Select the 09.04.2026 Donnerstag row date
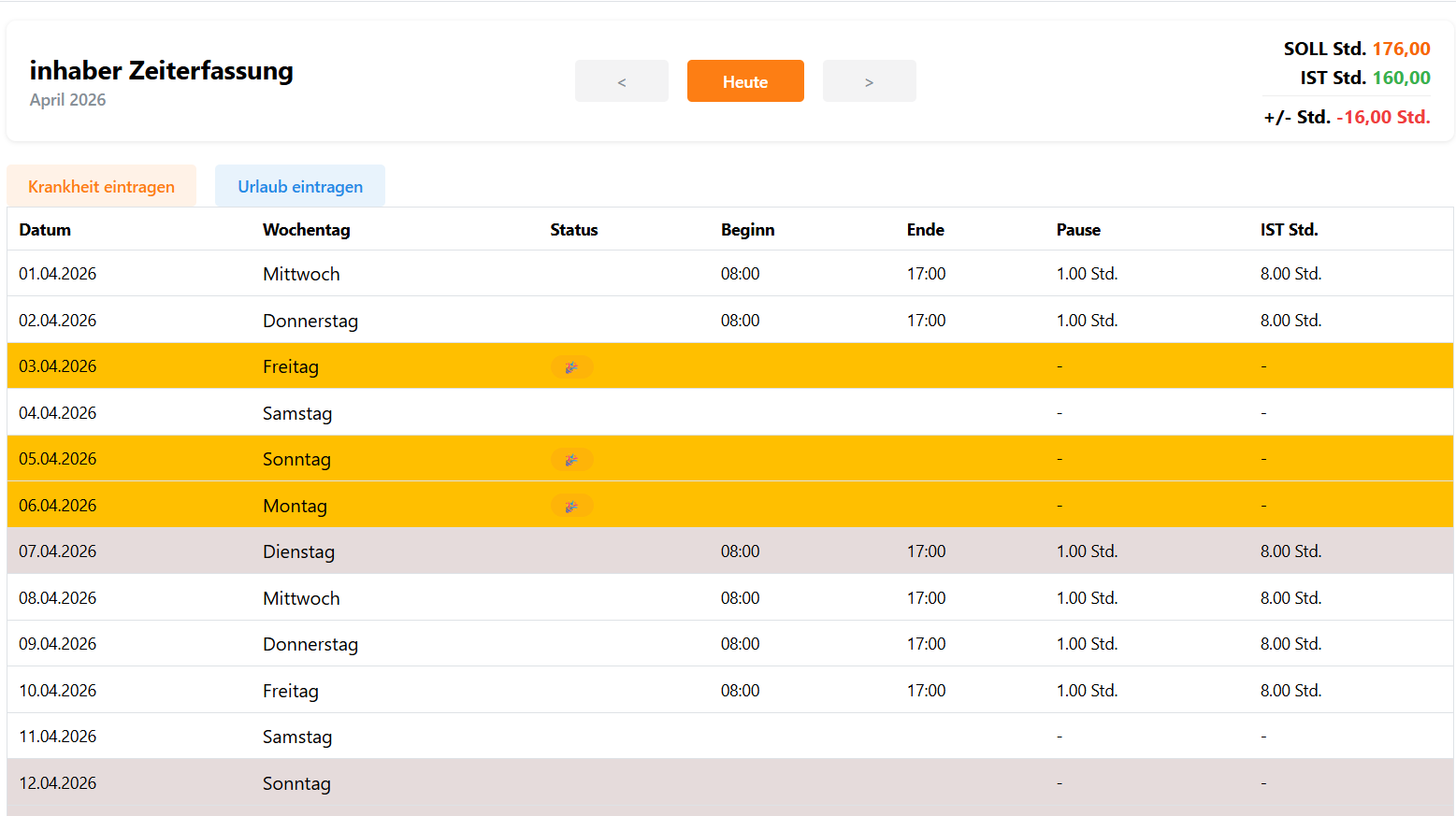 (58, 644)
